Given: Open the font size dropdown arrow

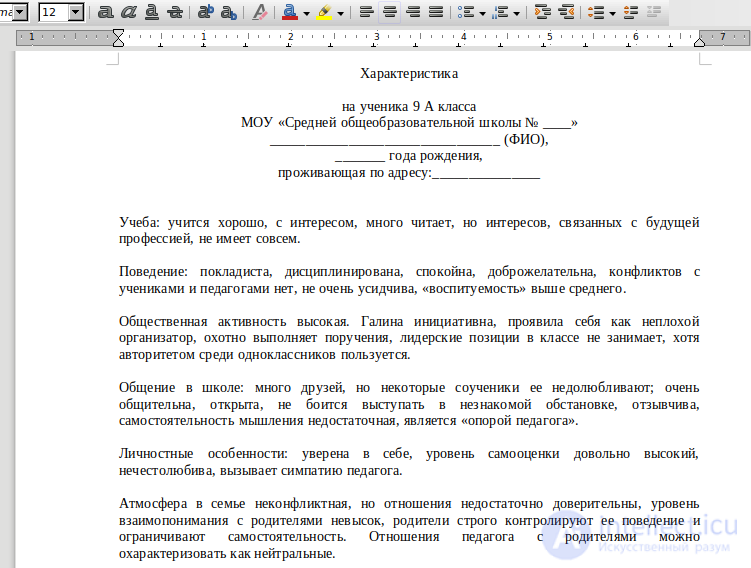Looking at the screenshot, I should pyautogui.click(x=76, y=12).
